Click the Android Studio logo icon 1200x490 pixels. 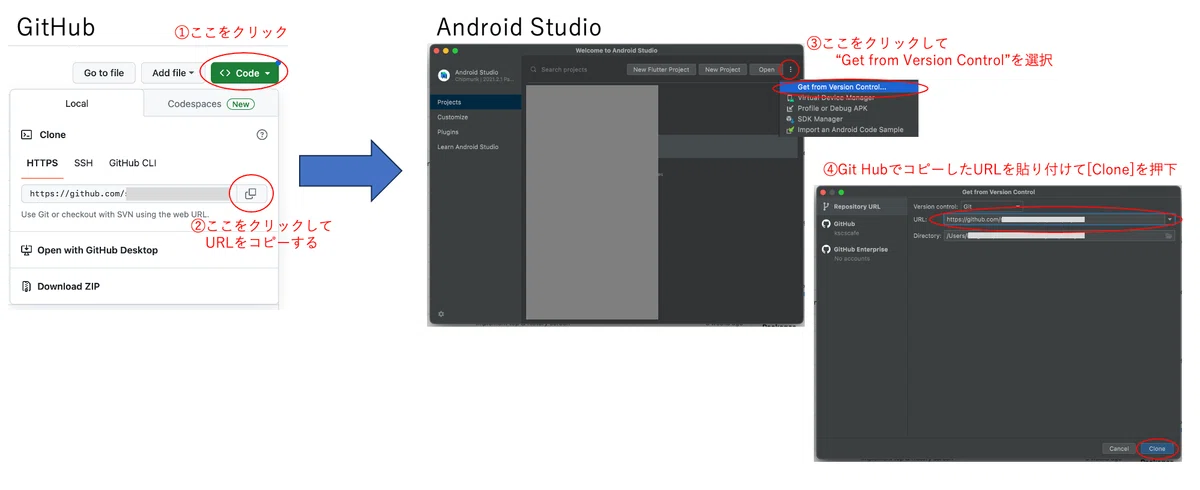pos(443,73)
